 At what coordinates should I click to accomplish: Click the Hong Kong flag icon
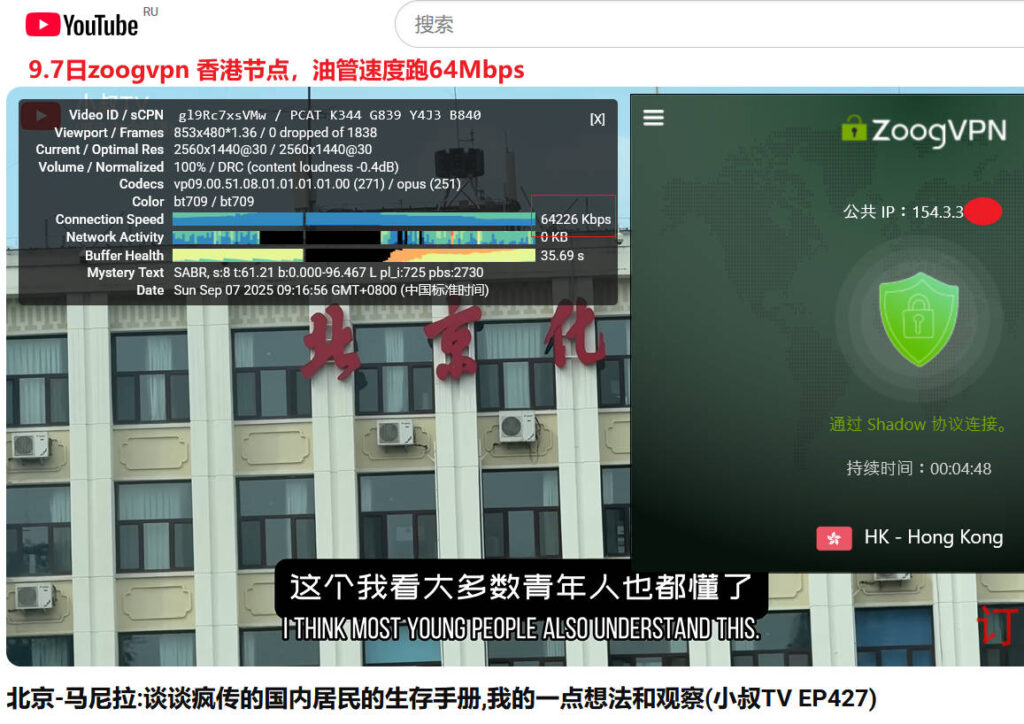(834, 538)
